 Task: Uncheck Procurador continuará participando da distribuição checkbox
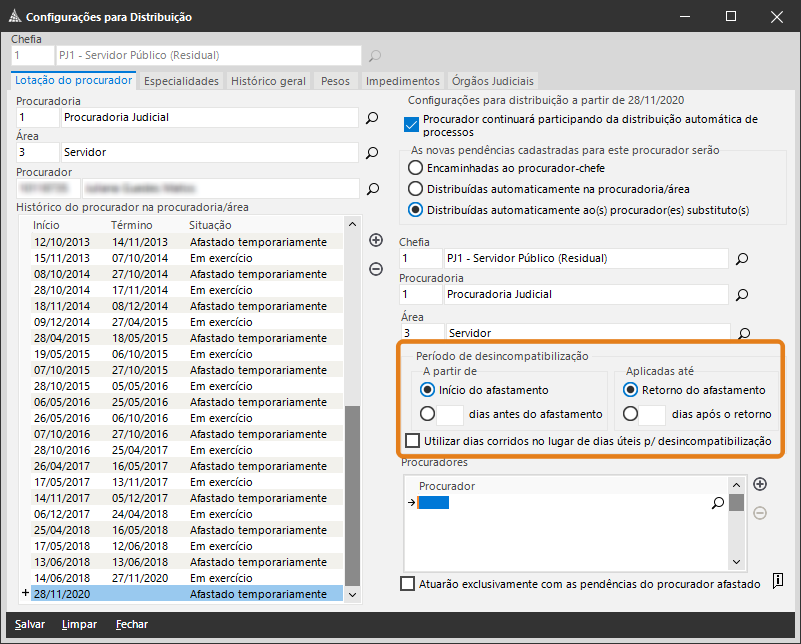click(411, 125)
